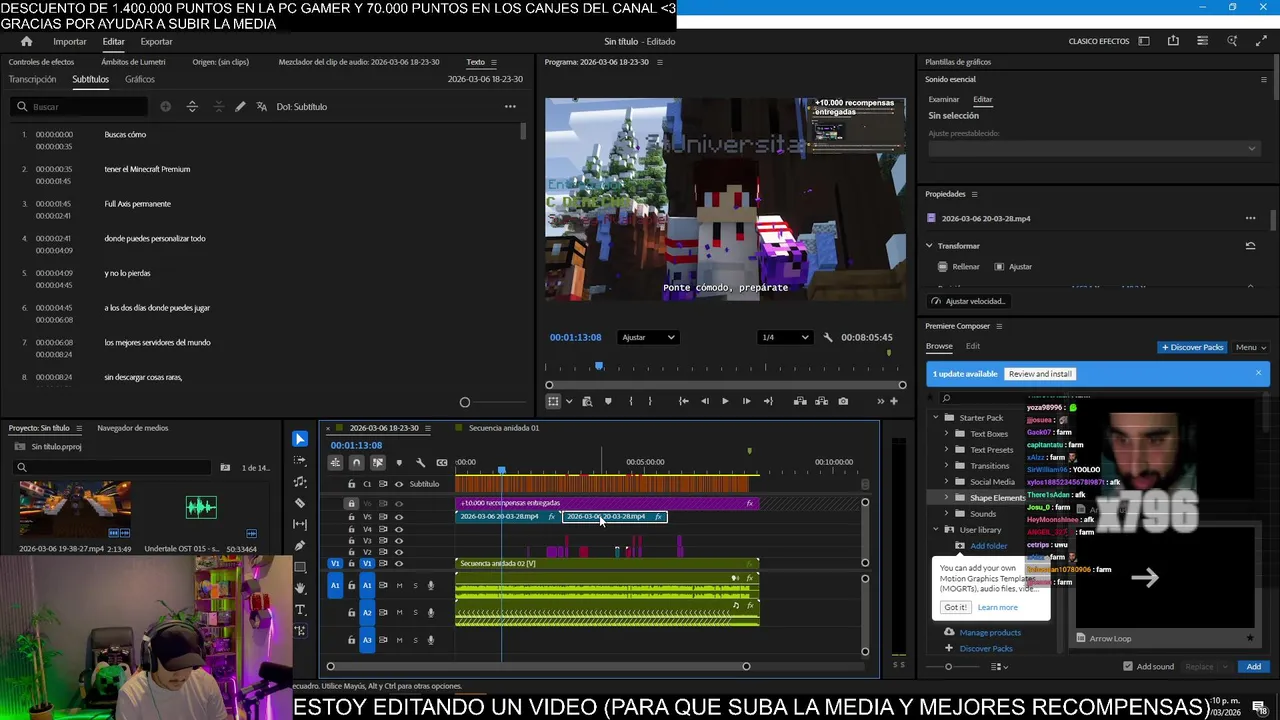Click Go to In point button
The width and height of the screenshot is (1280, 720).
click(x=683, y=401)
